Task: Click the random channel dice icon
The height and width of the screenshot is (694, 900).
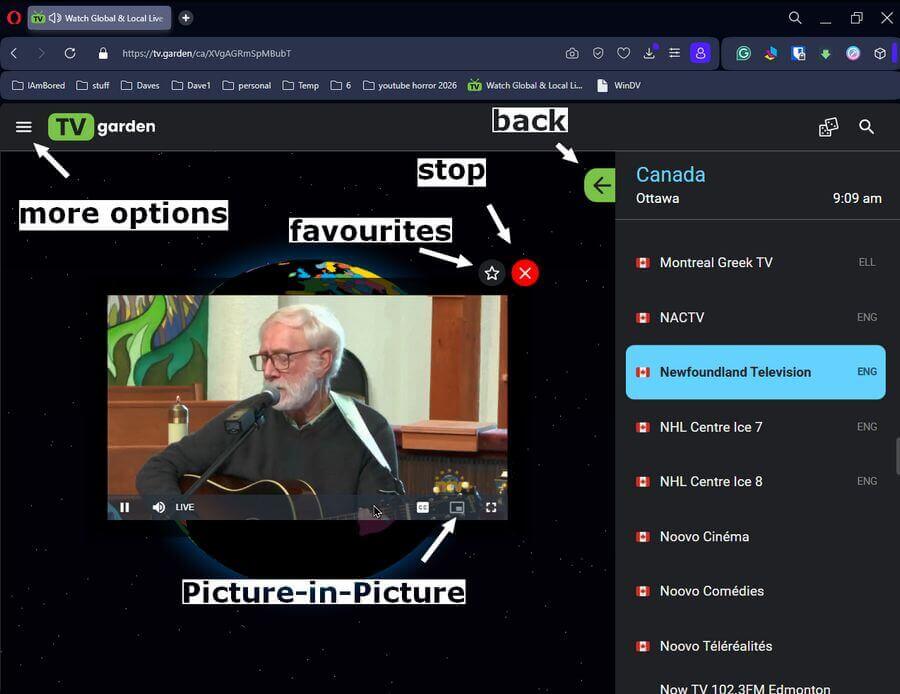Action: tap(828, 127)
